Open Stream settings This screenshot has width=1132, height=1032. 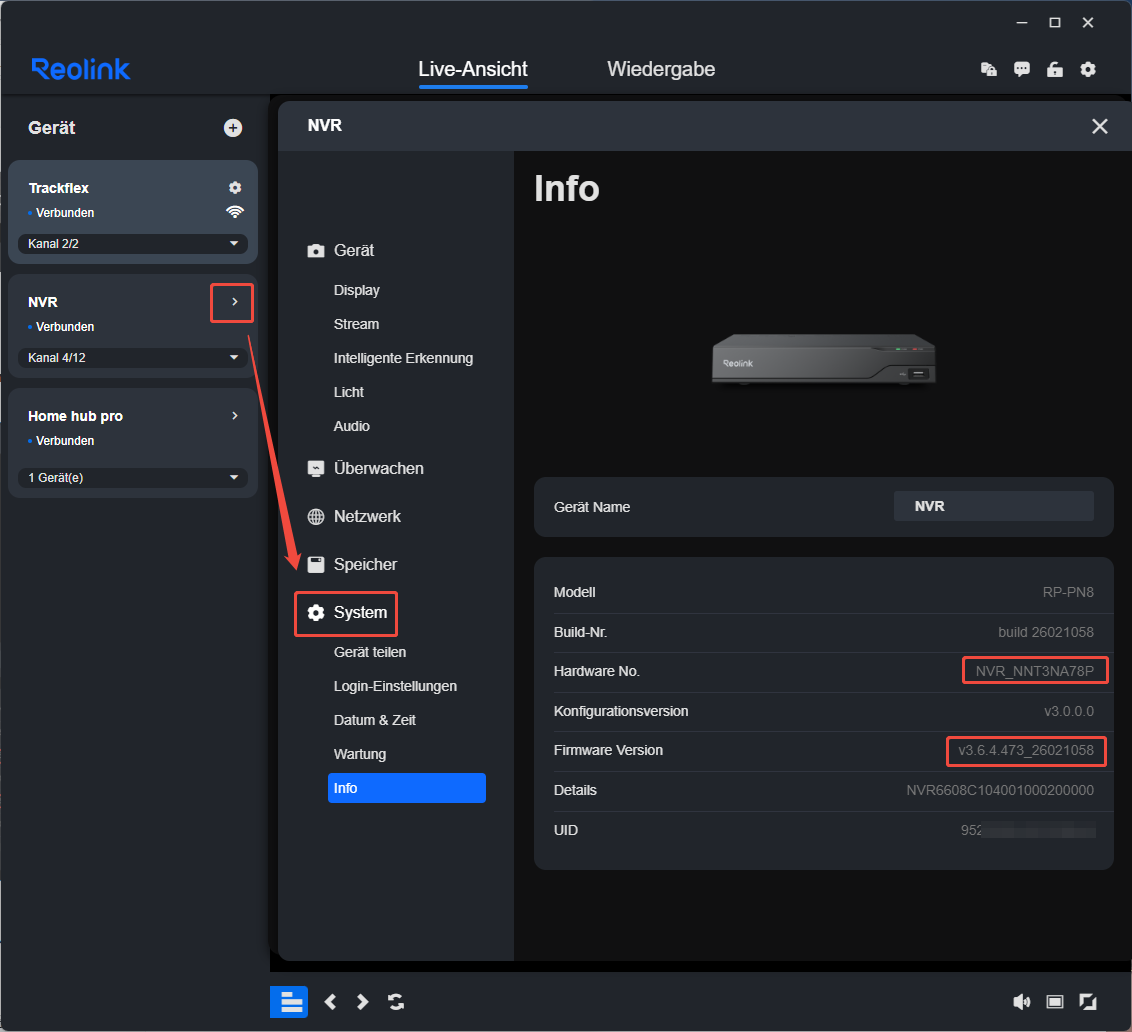(356, 324)
